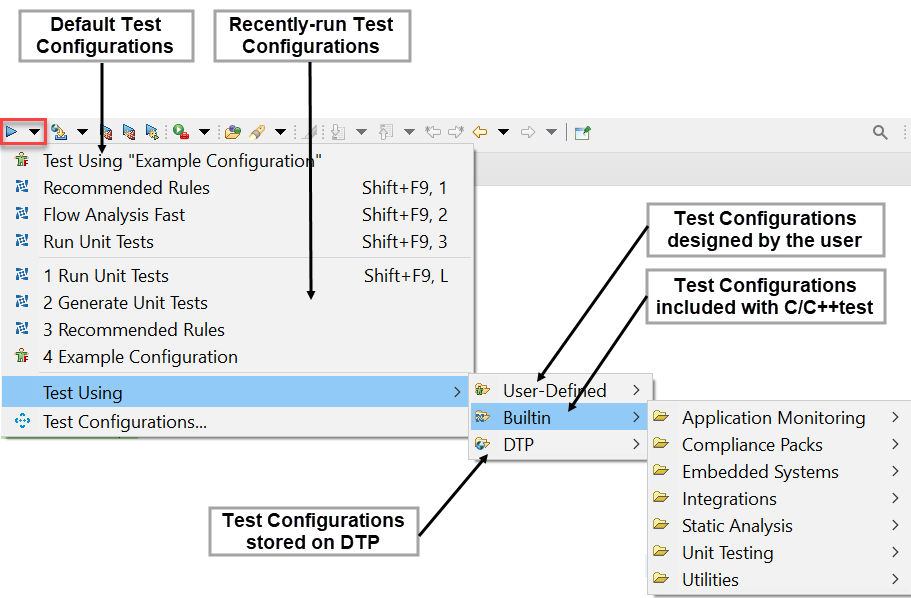Click the Next Annotation toolbar icon
The width and height of the screenshot is (911, 598).
(338, 133)
